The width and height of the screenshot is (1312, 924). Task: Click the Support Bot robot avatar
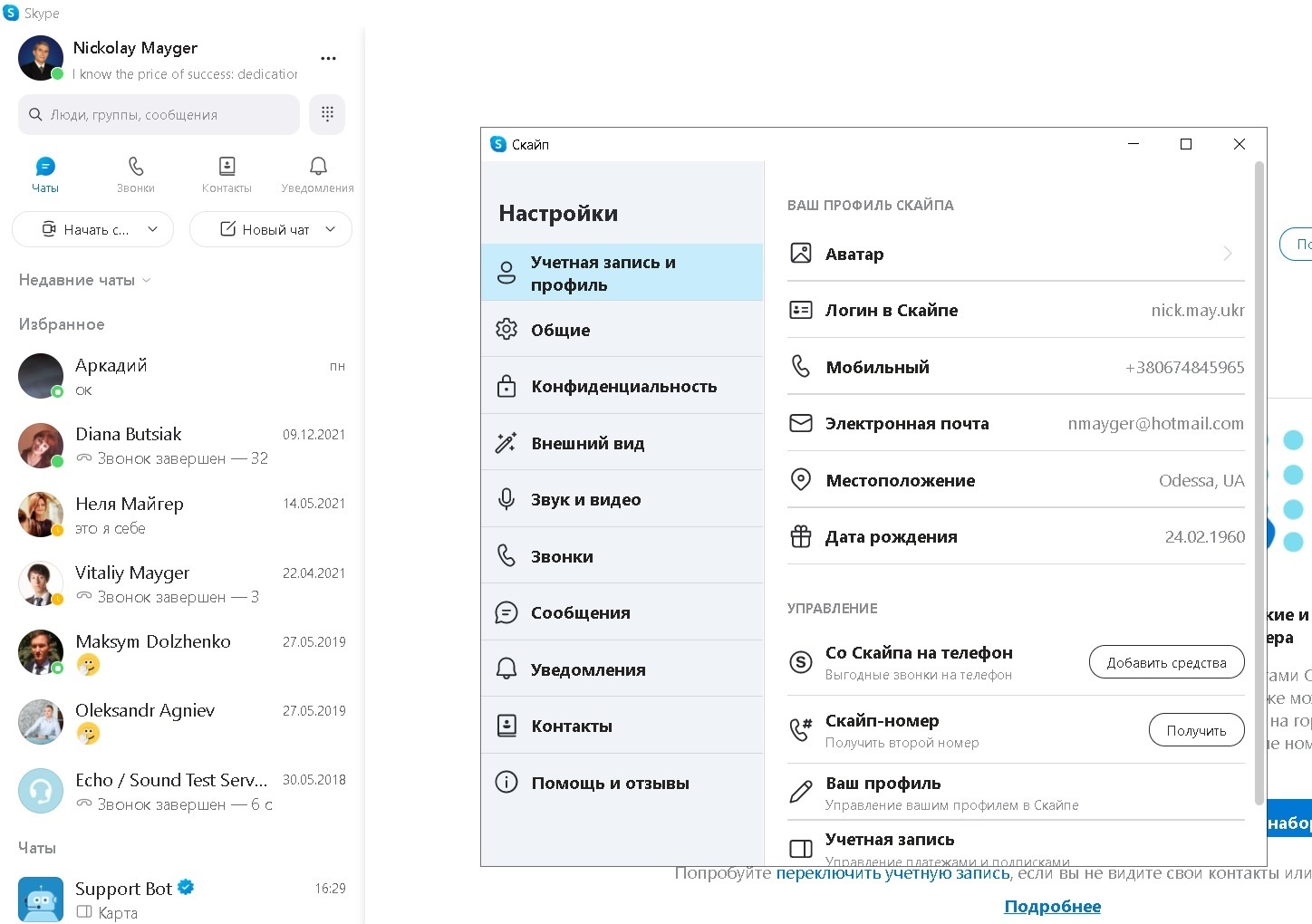pos(41,900)
